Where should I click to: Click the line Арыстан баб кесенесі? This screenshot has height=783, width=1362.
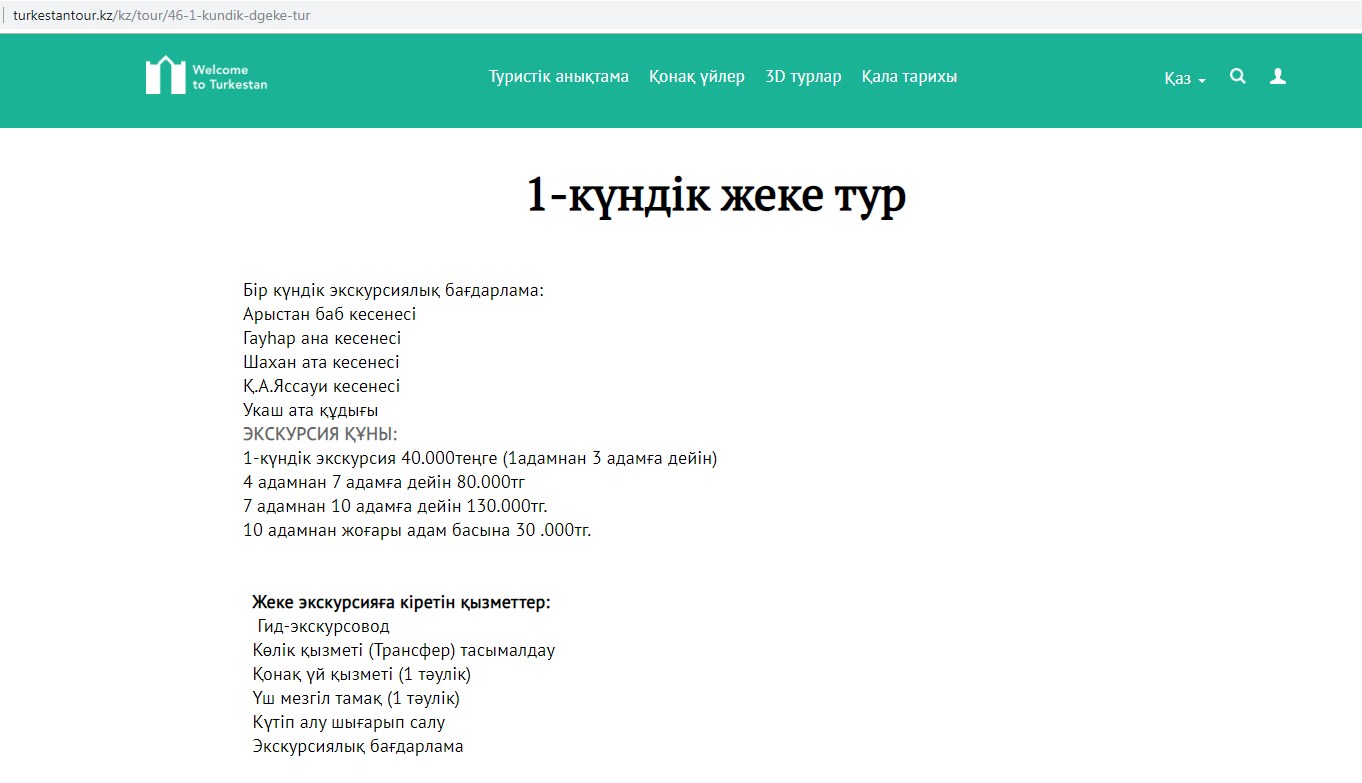329,314
